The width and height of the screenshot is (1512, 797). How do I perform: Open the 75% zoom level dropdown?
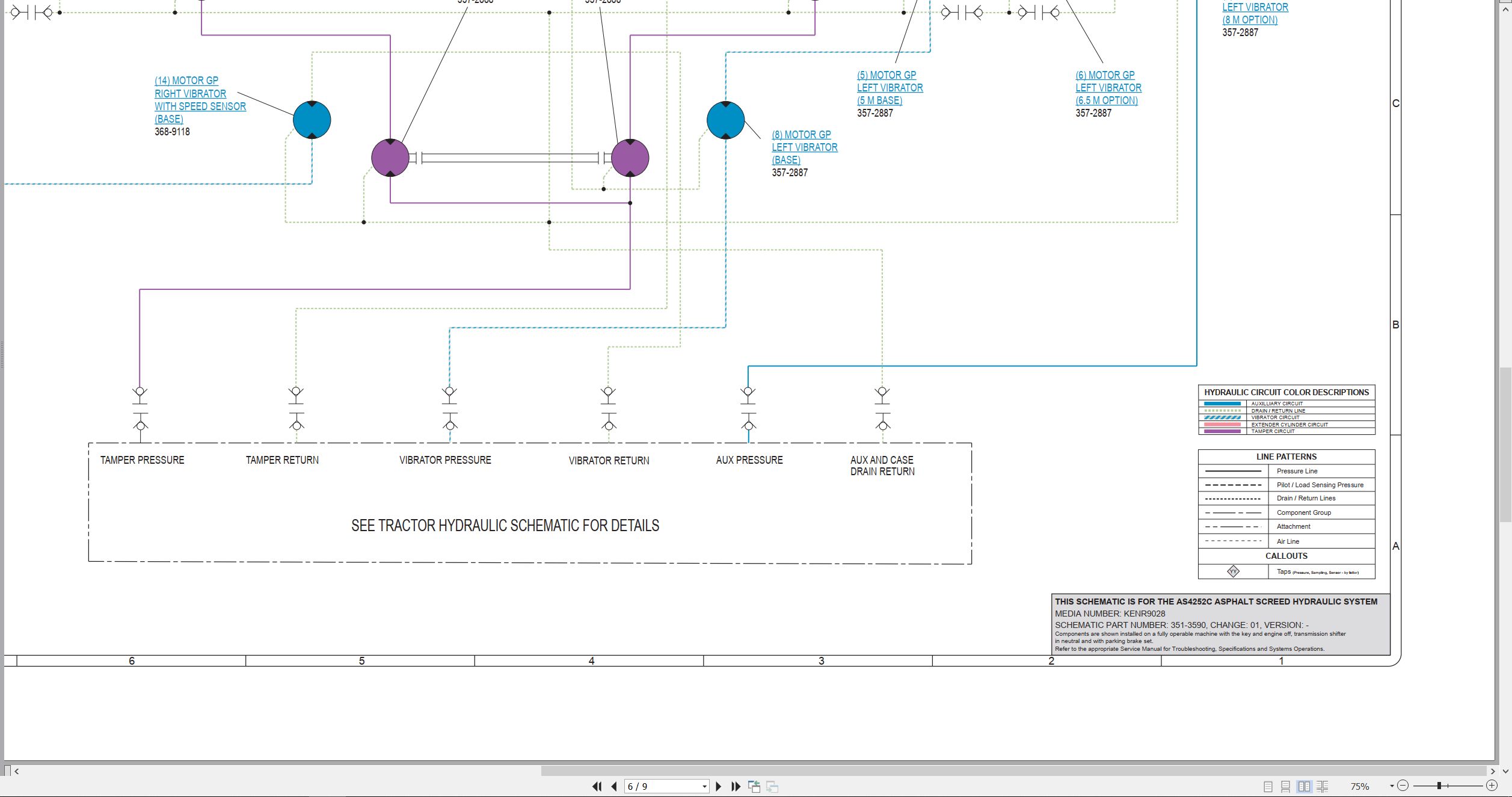1392,786
